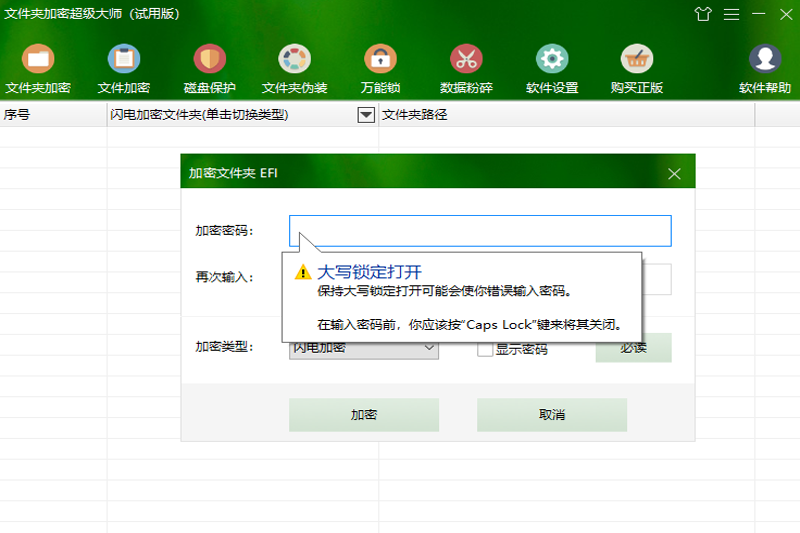Enable the 显示密码 show password checkbox
The width and height of the screenshot is (800, 533).
(485, 349)
